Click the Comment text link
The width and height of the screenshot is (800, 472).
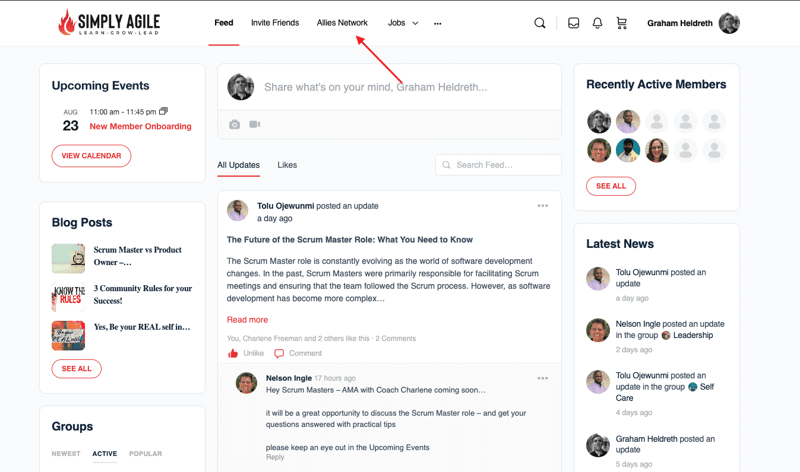tap(305, 353)
